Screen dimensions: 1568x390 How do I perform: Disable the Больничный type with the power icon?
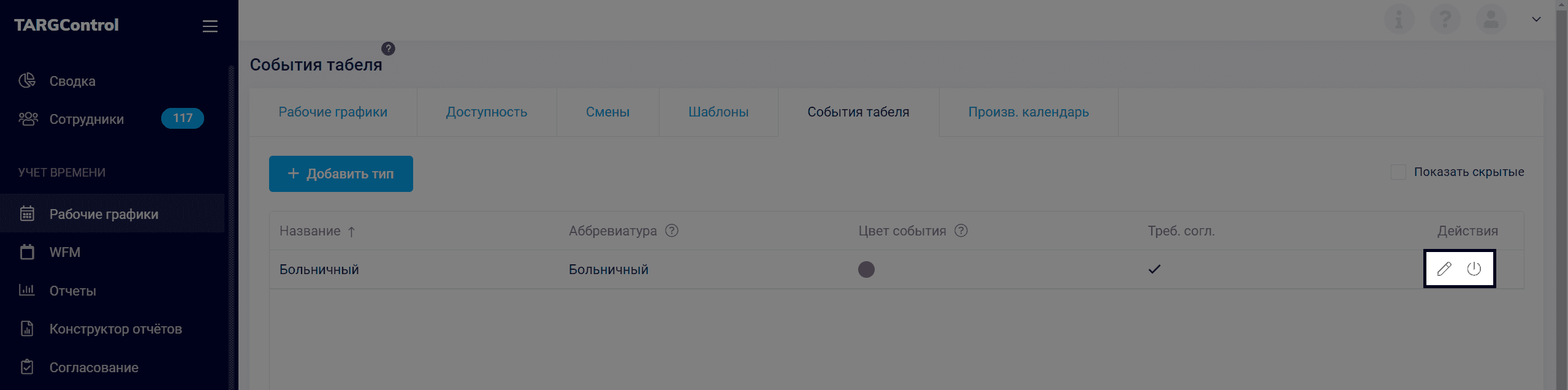pyautogui.click(x=1475, y=268)
